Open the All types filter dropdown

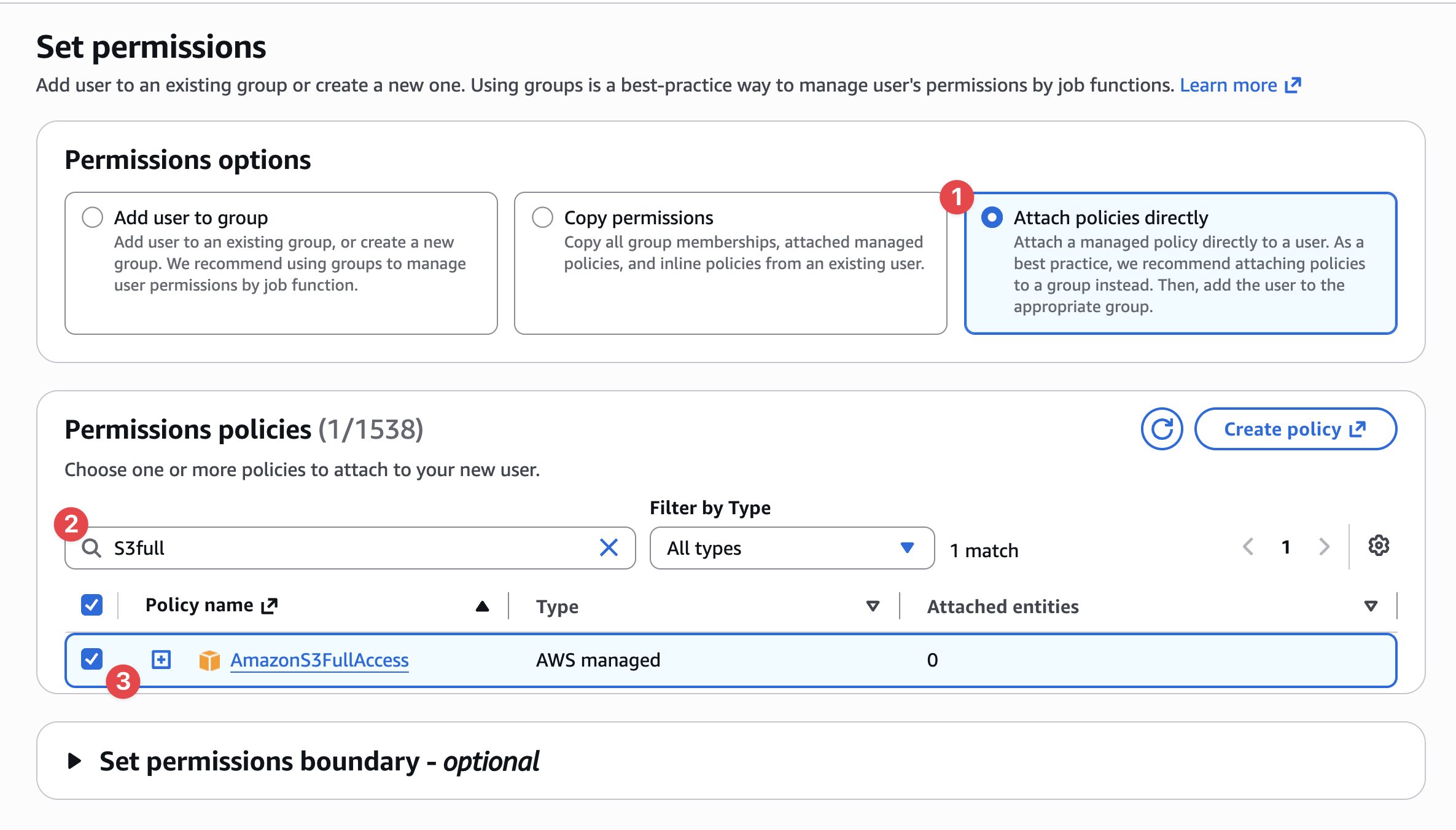click(x=792, y=547)
